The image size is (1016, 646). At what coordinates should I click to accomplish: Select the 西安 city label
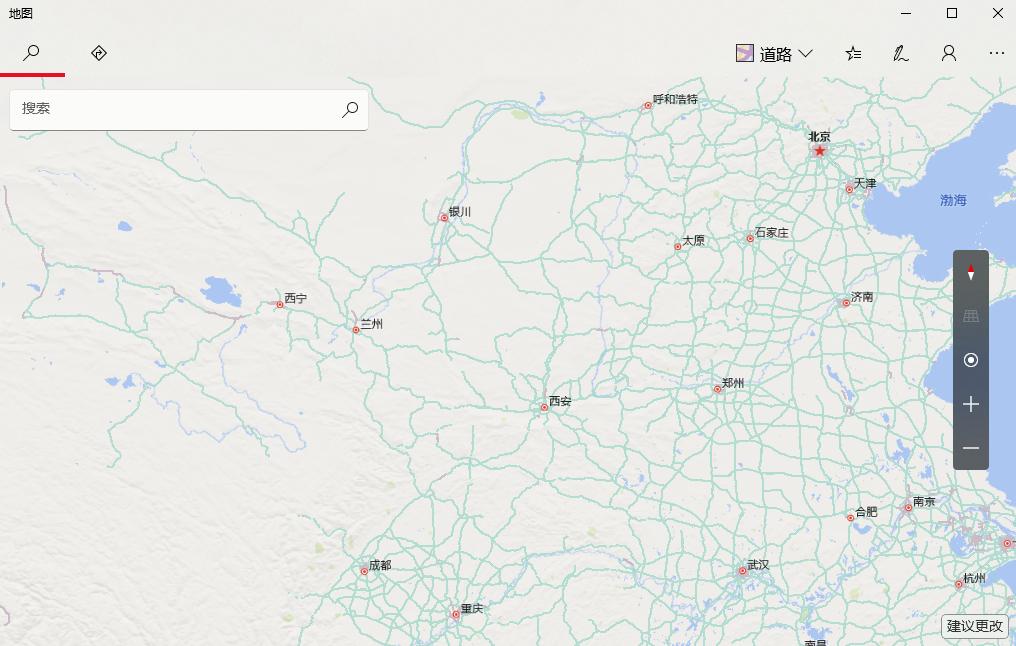[x=560, y=402]
